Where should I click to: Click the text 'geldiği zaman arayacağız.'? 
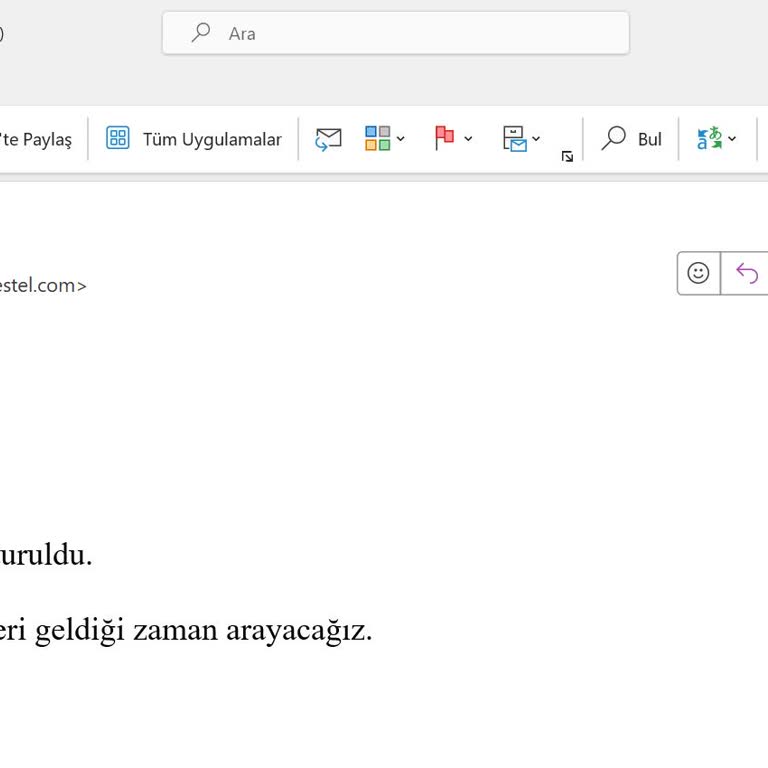click(203, 631)
